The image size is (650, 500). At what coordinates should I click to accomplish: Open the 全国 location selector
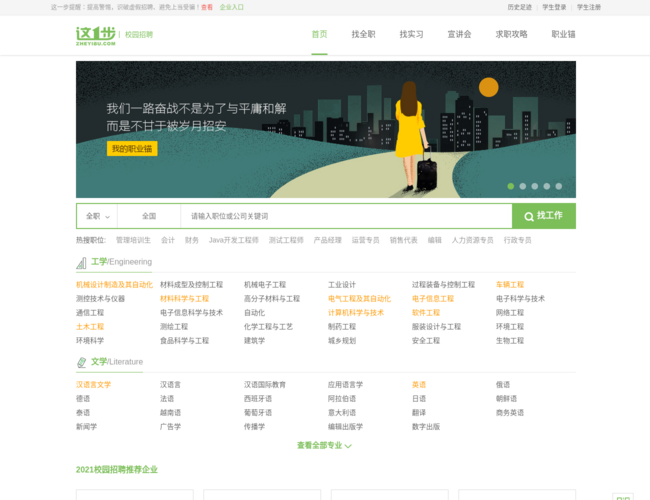click(x=149, y=216)
